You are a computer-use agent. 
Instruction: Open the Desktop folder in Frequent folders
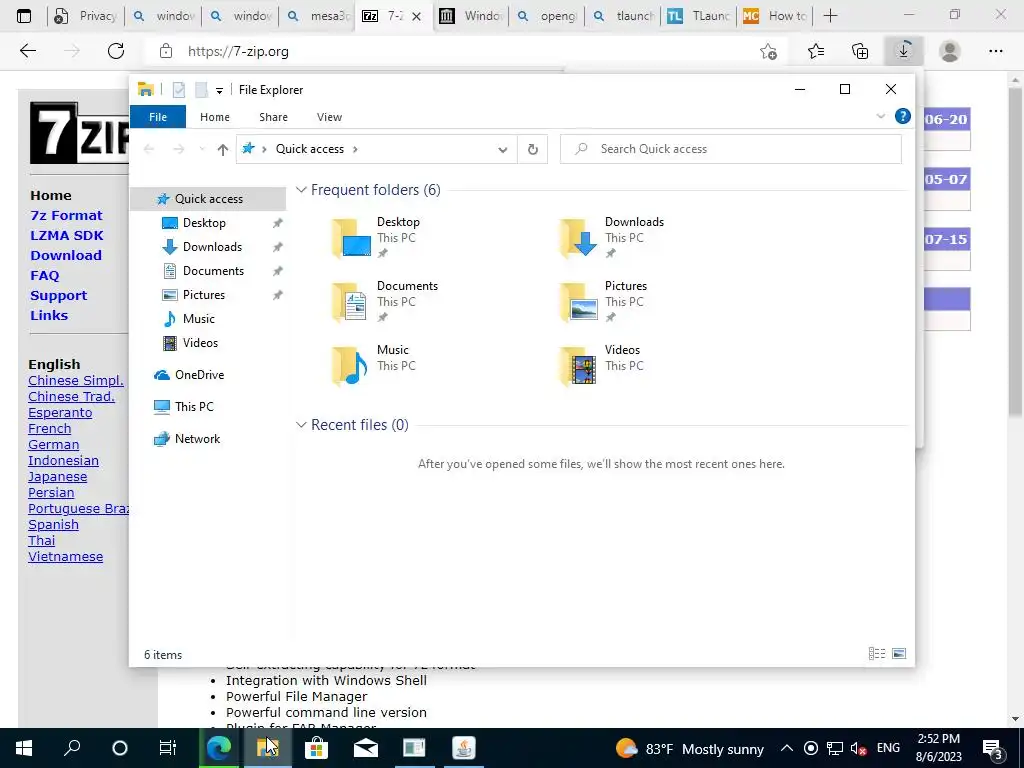(x=376, y=238)
